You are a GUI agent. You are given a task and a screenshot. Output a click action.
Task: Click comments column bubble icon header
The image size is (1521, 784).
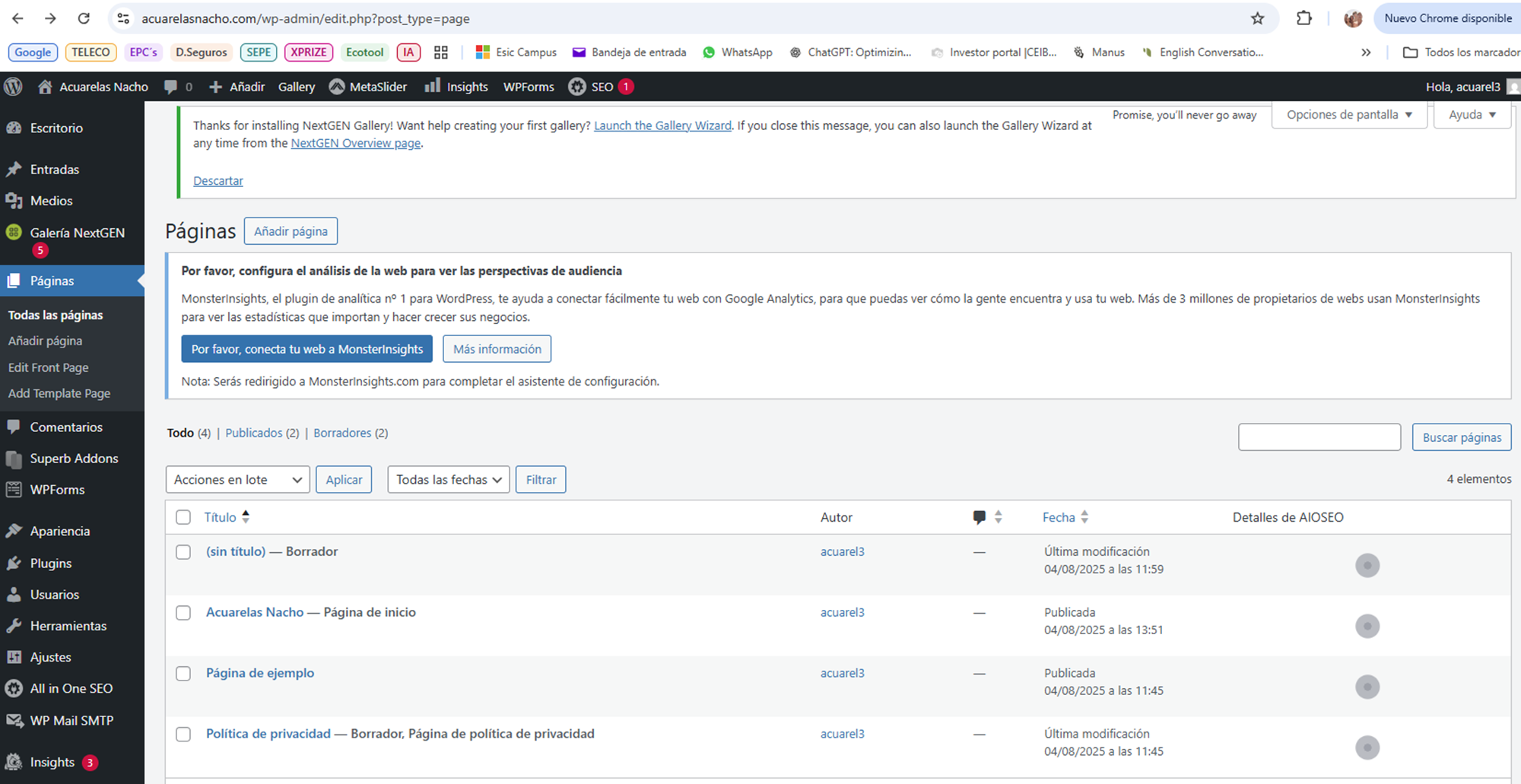point(980,517)
